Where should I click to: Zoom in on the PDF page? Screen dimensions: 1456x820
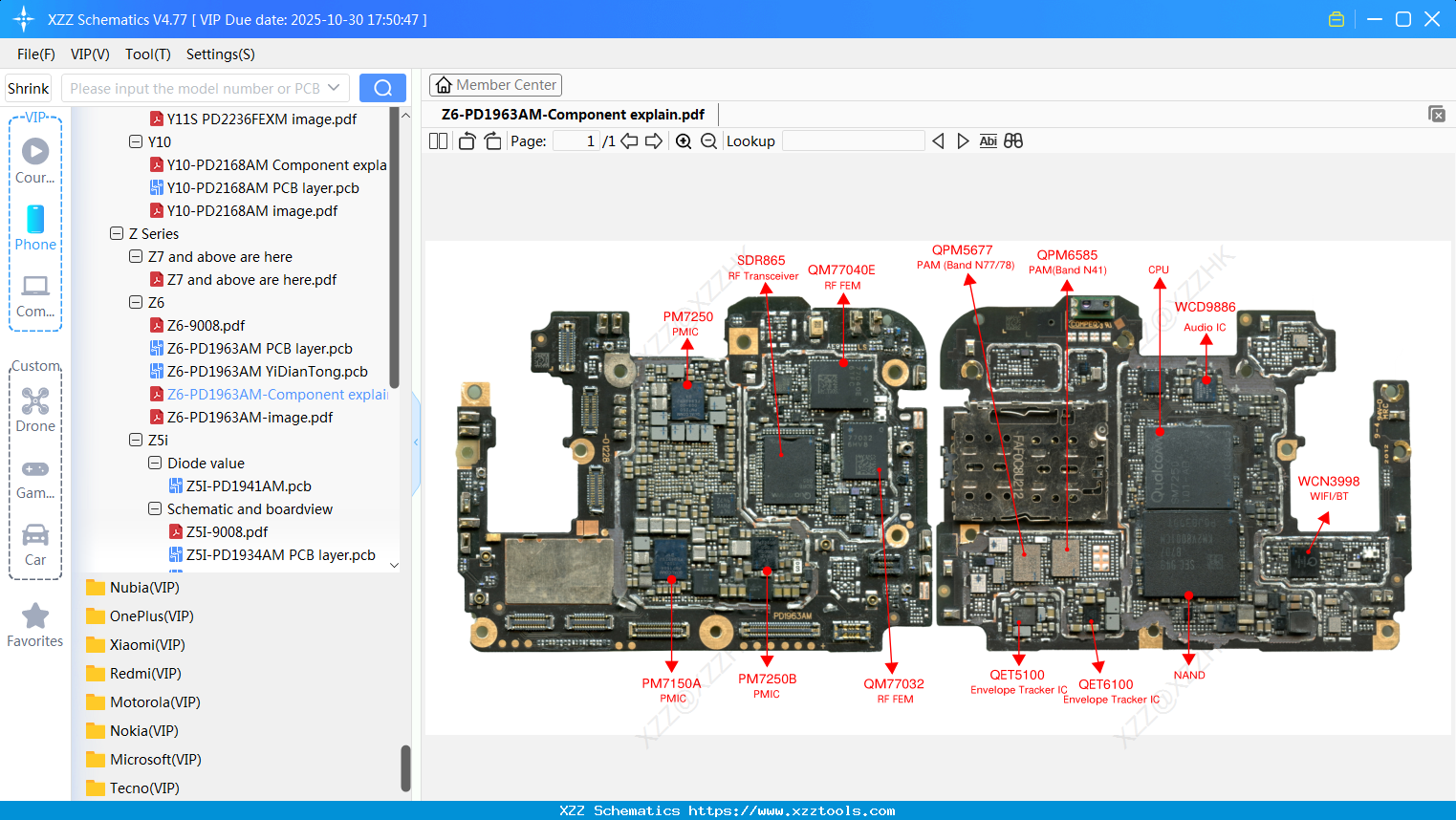coord(684,140)
